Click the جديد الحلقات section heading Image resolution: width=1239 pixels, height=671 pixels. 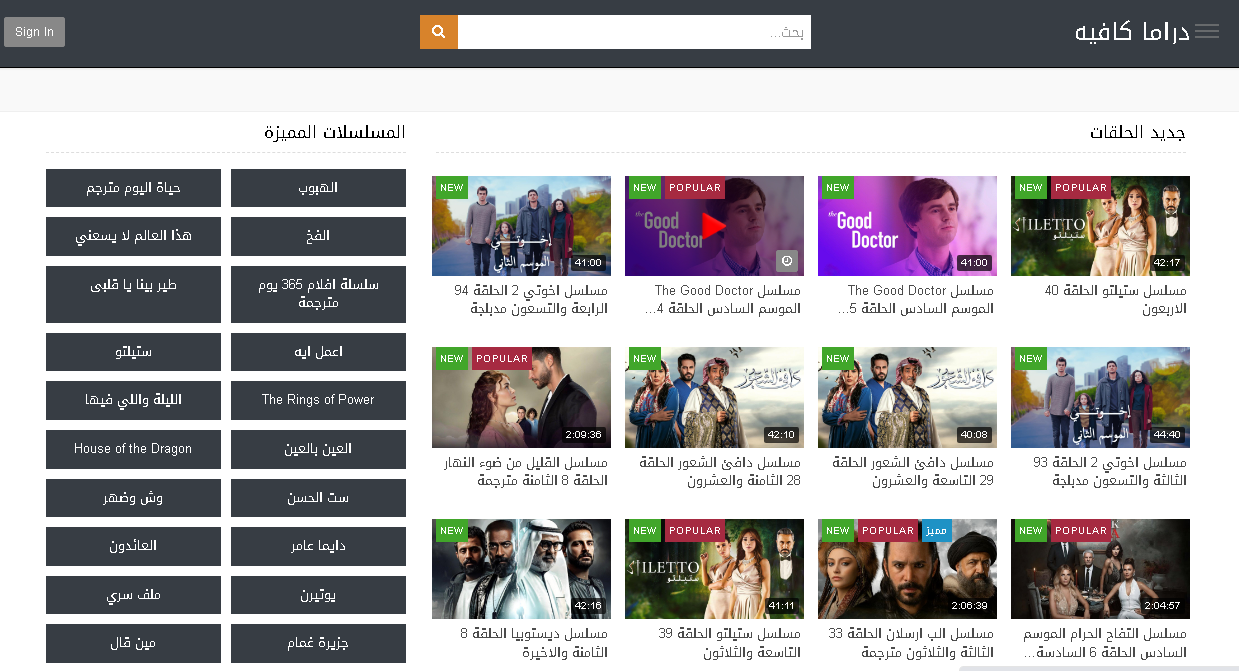tap(1138, 132)
